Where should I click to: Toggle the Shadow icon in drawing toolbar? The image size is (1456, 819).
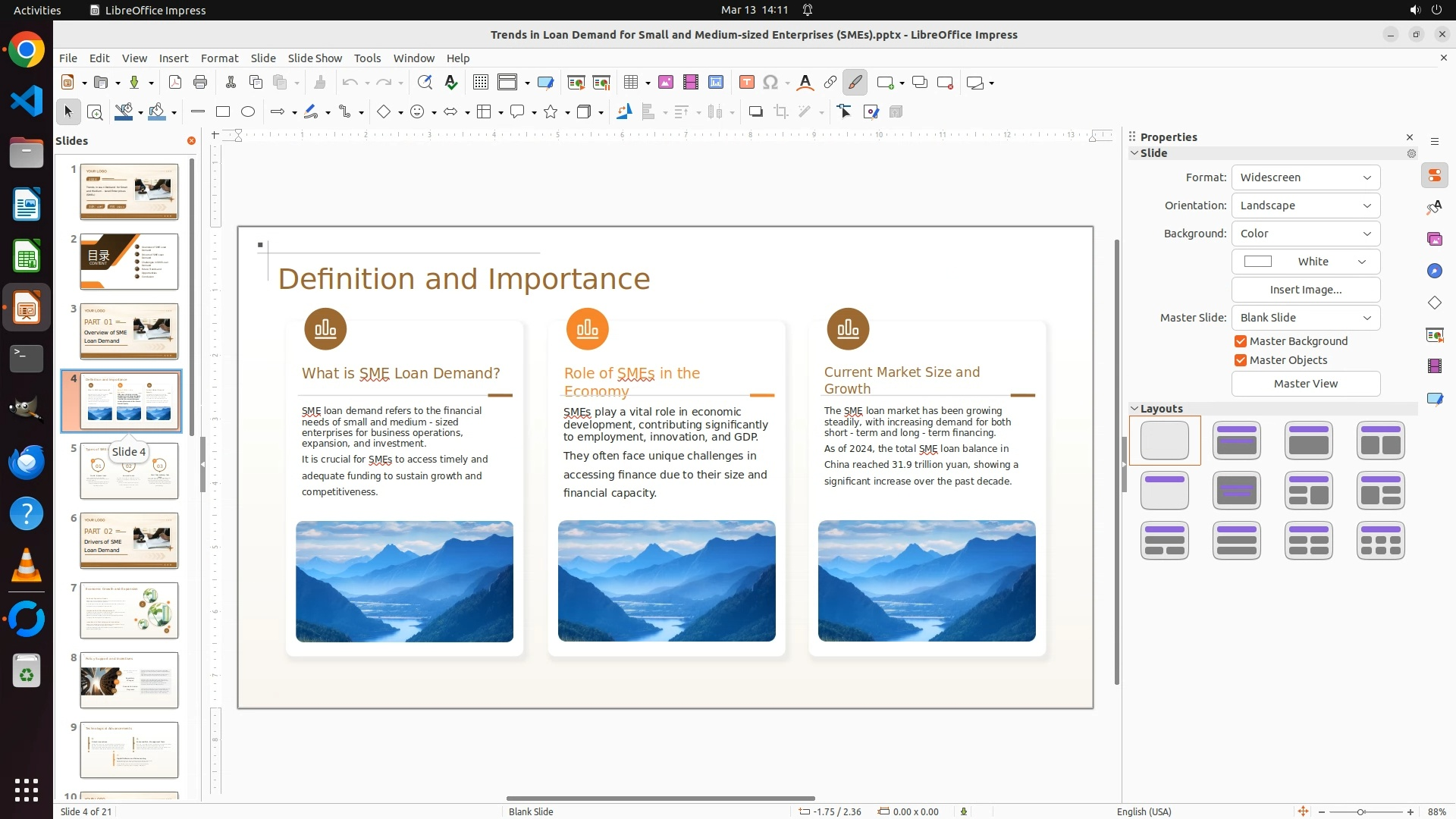coord(755,112)
